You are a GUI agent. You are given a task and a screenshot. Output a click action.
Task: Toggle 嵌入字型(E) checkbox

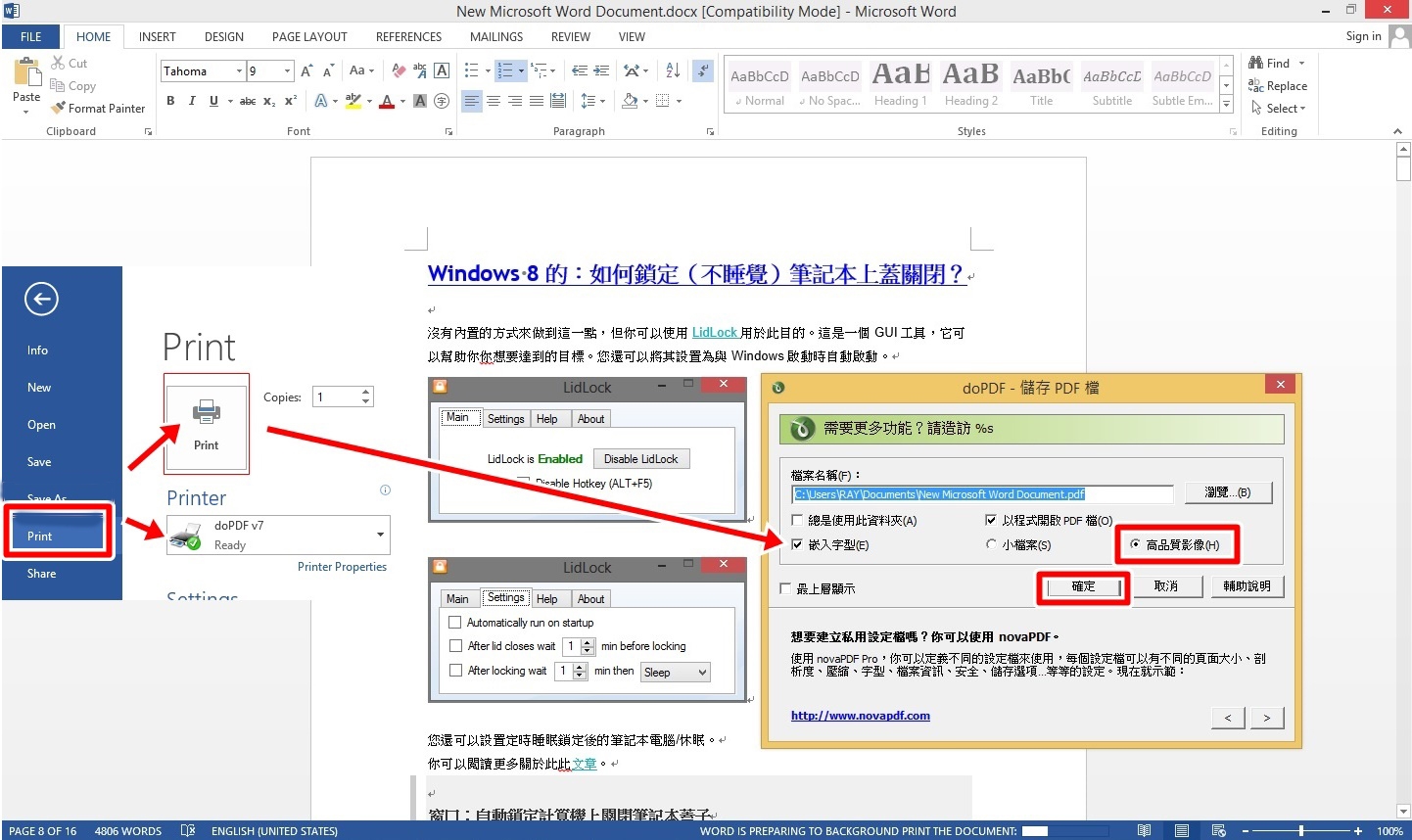(x=797, y=545)
